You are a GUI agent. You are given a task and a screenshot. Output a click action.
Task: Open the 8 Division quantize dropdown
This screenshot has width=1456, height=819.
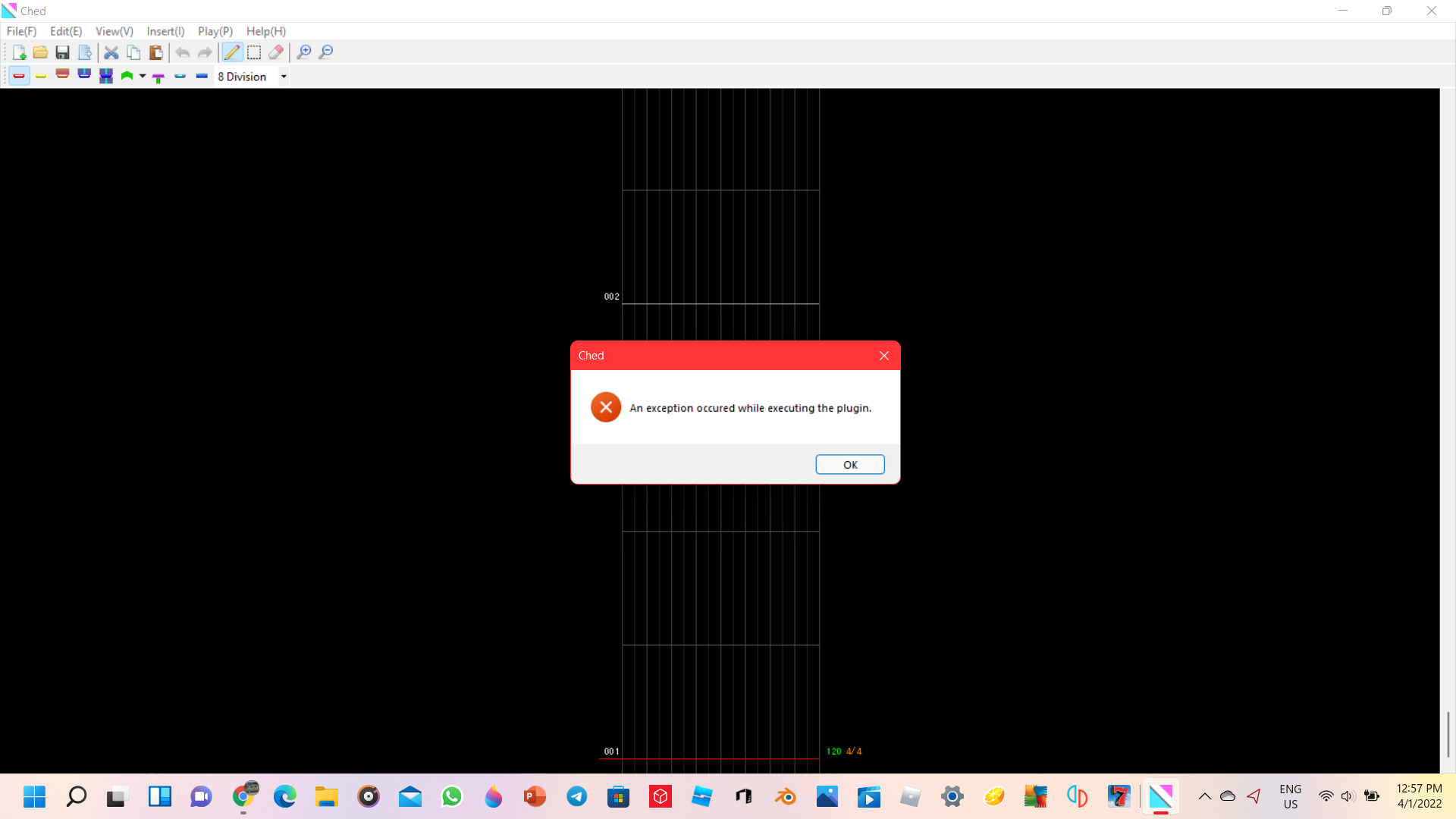pos(283,76)
